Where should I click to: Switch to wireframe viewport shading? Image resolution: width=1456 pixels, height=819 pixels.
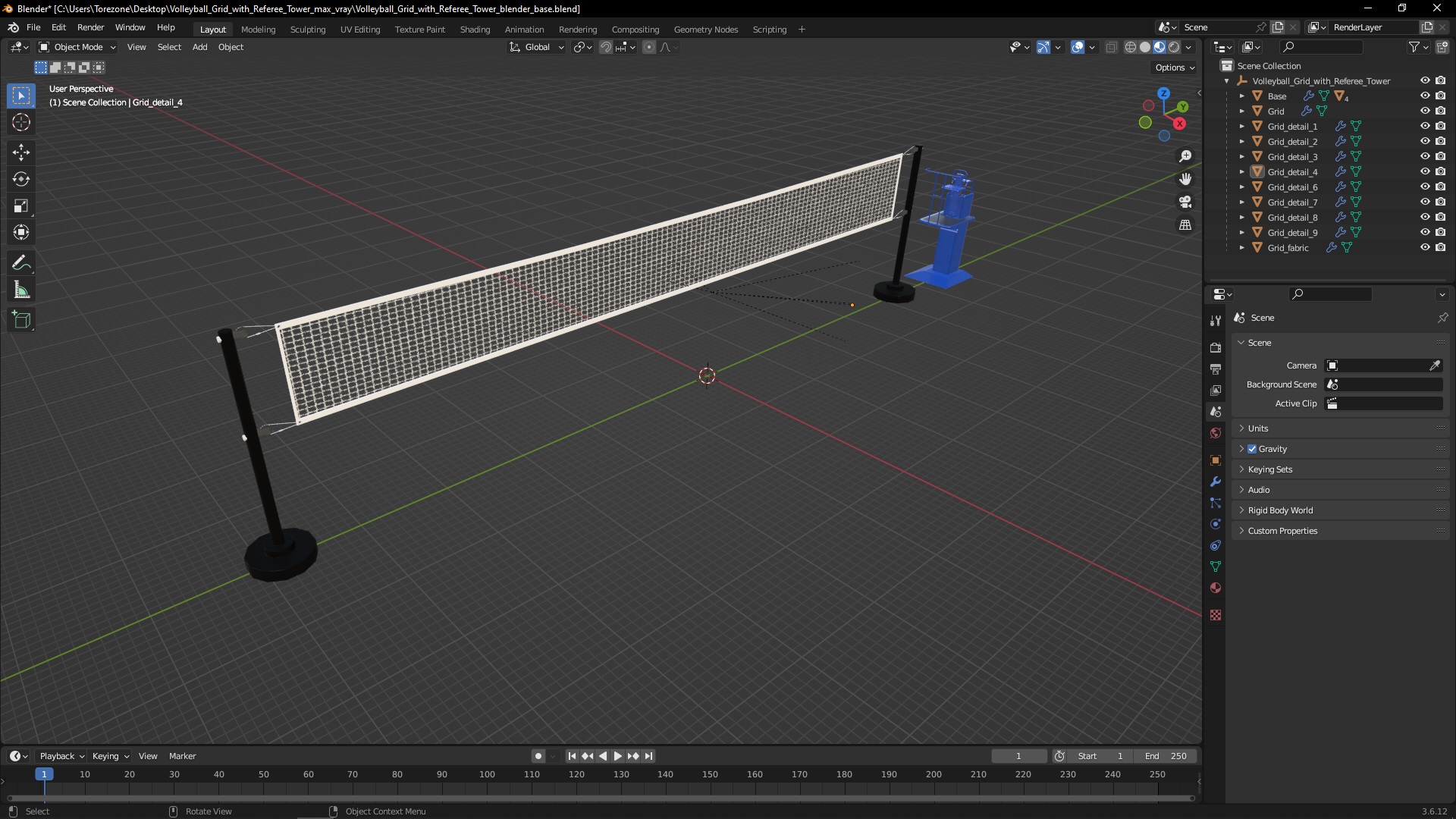(x=1131, y=47)
